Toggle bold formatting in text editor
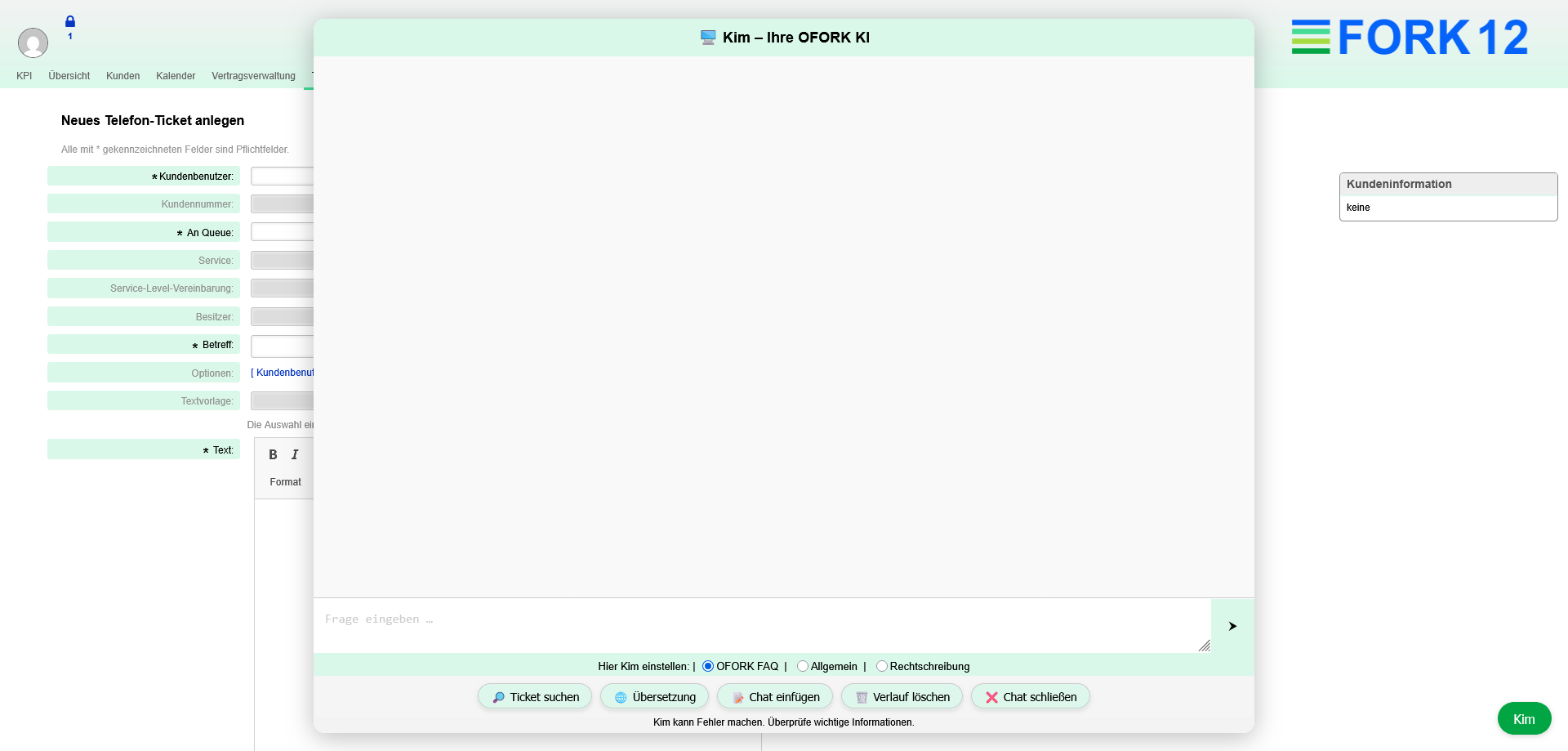Screen dimensions: 1568x751 pos(273,455)
